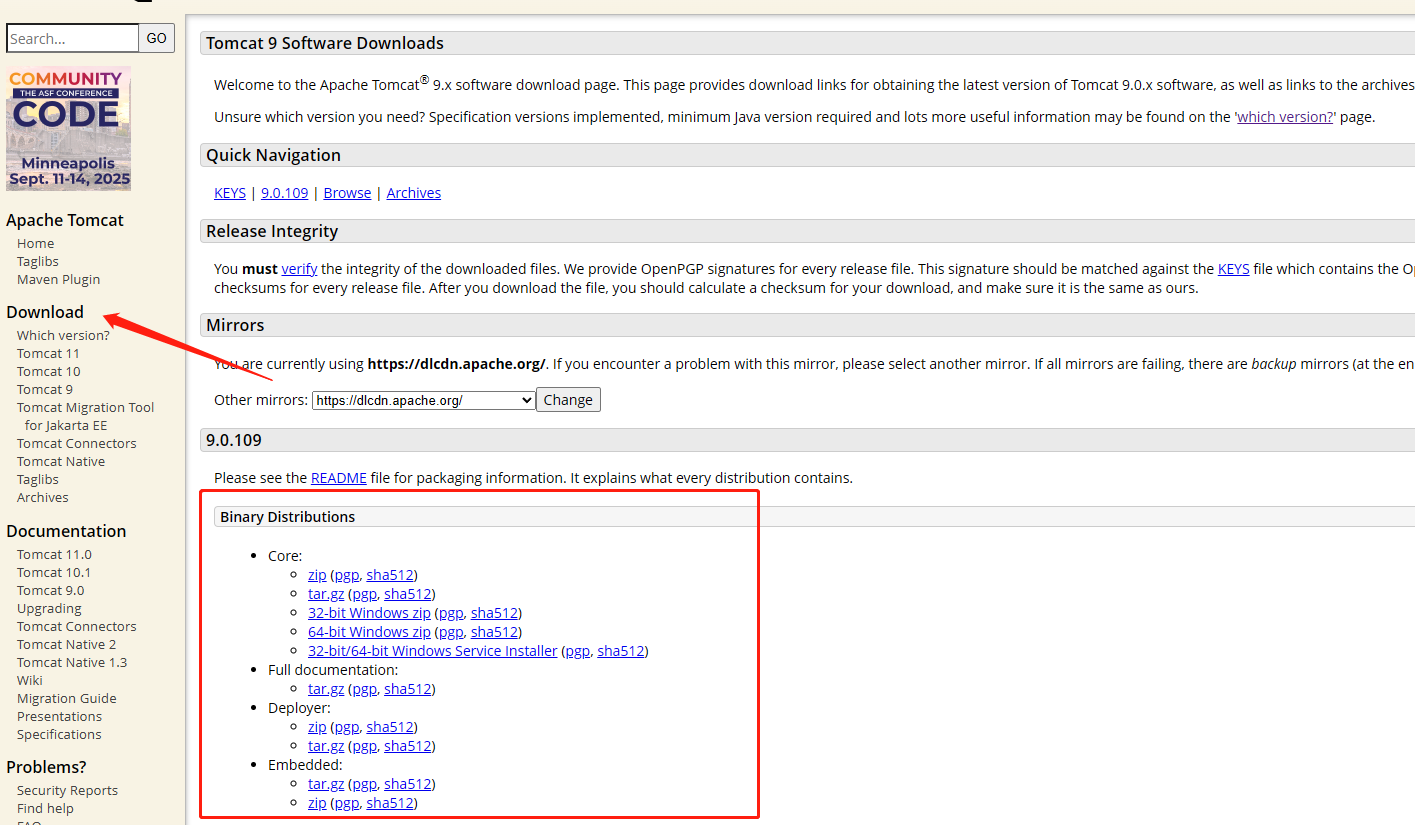1415x825 pixels.
Task: Open Tomcat 9.0 documentation
Action: 51,590
